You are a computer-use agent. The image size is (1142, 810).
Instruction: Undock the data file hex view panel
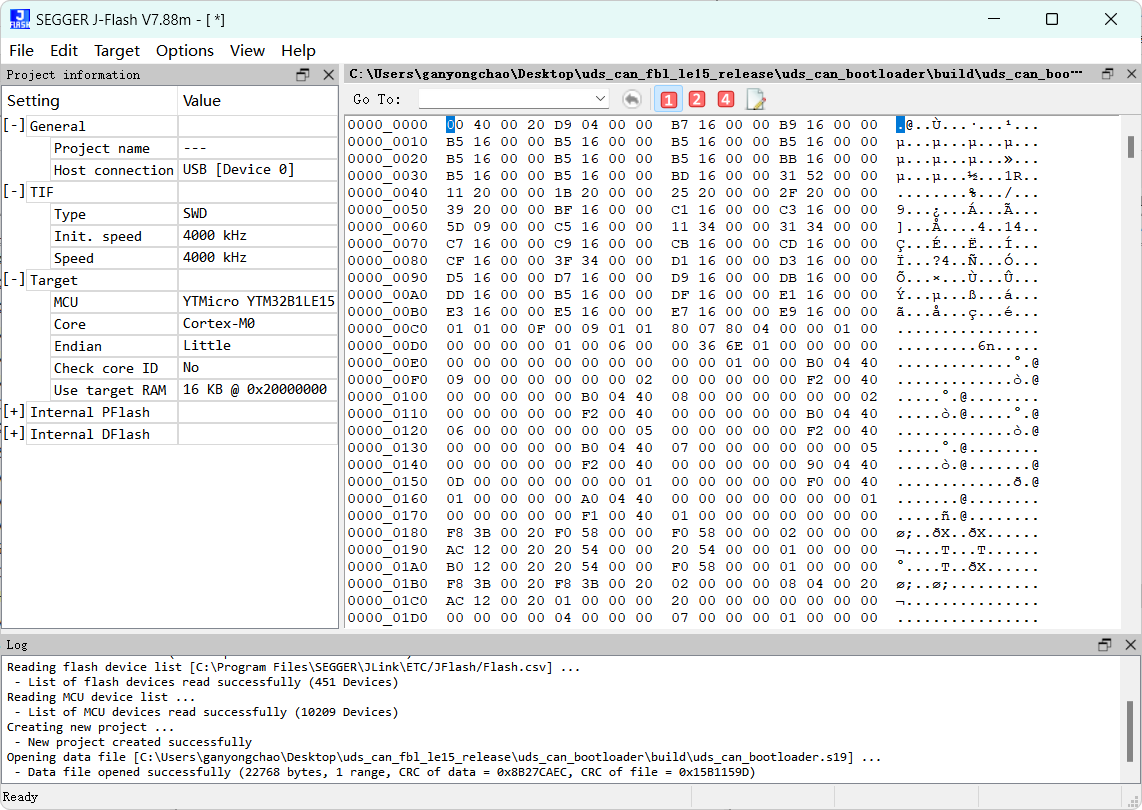point(1108,74)
